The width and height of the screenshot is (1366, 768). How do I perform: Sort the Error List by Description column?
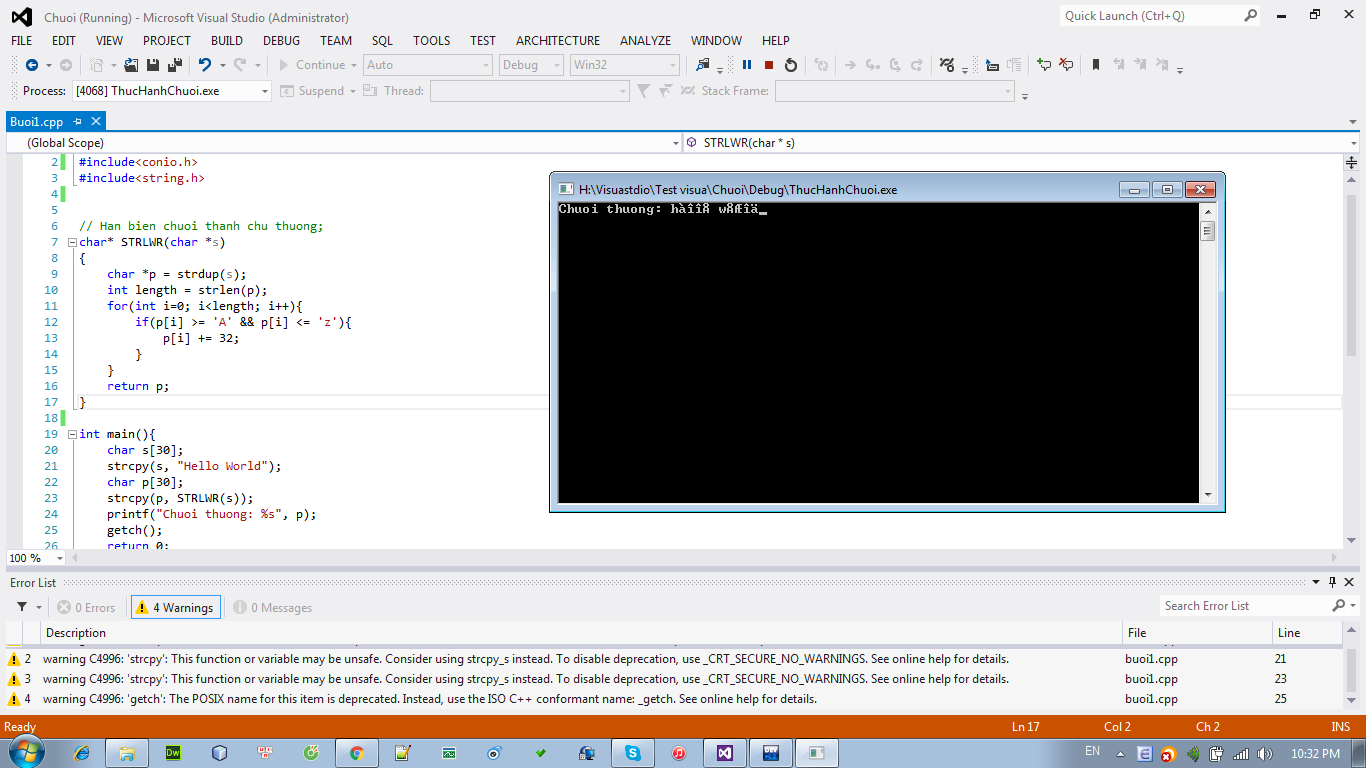coord(76,632)
